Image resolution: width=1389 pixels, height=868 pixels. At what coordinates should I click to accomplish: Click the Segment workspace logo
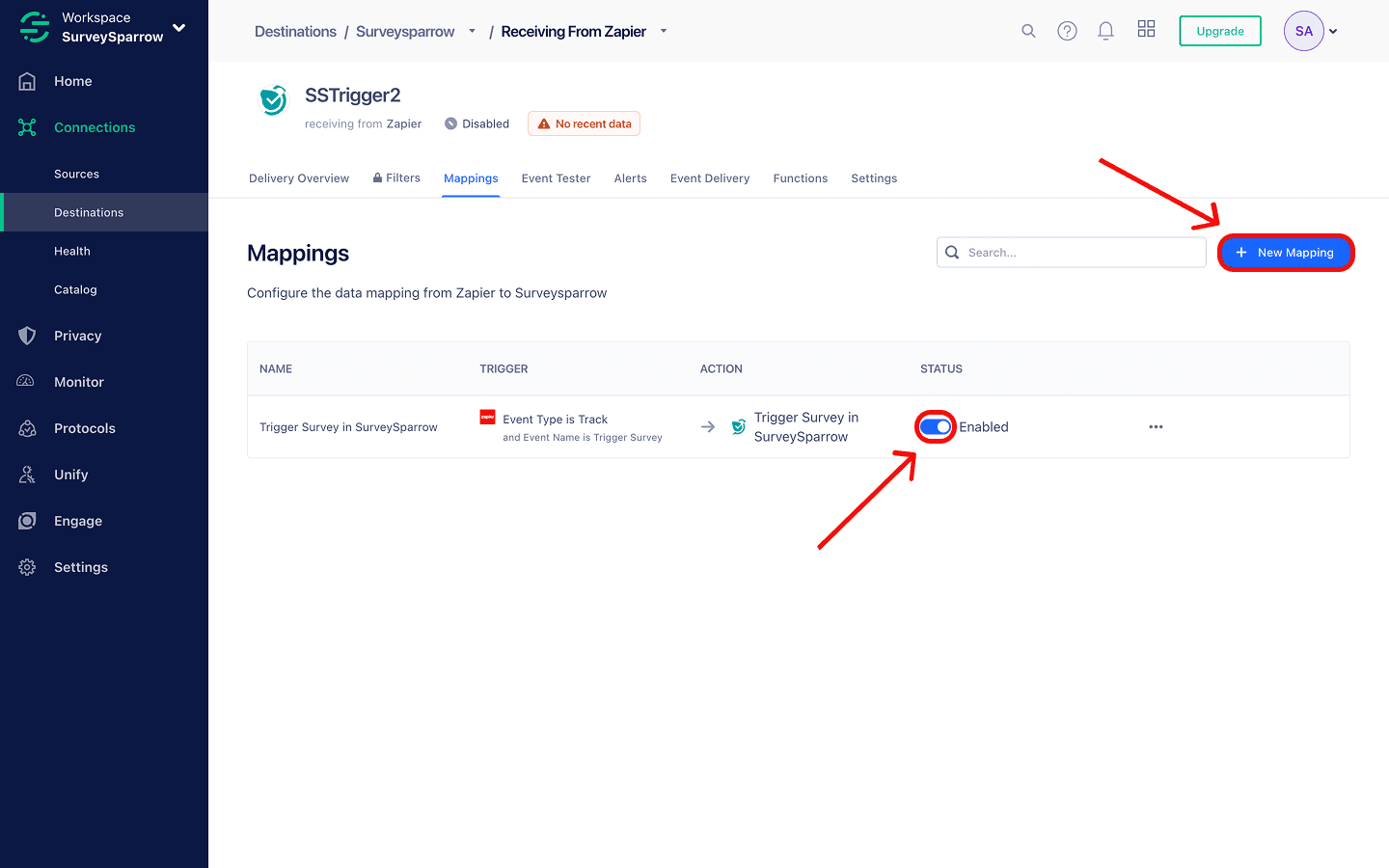tap(35, 27)
